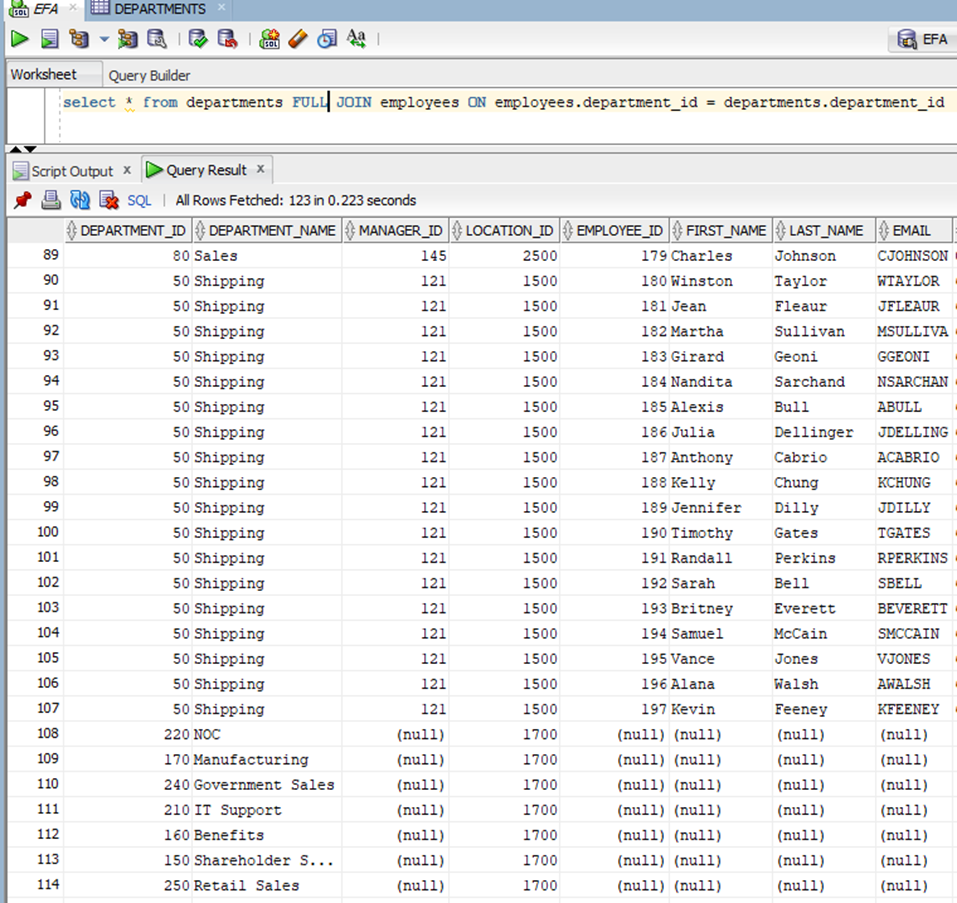Sort by LAST_NAME column header

tap(823, 231)
